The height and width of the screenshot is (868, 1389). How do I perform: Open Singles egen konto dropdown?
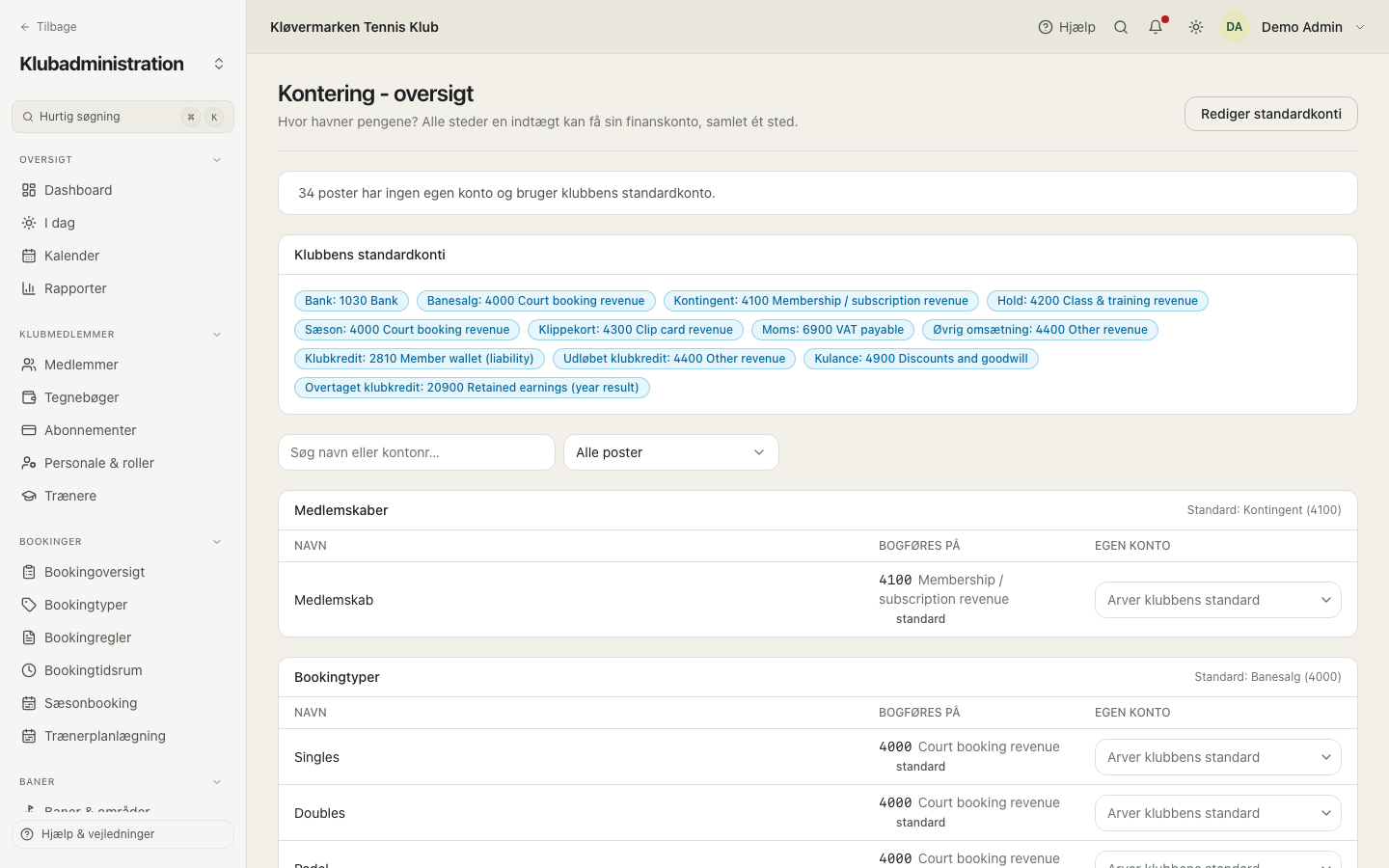(x=1218, y=757)
